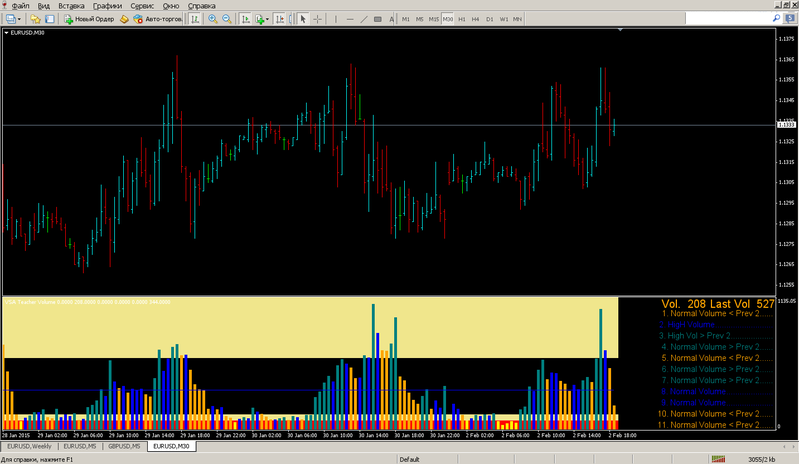Screen dimensions: 799x464
Task: Toggle the chart shift icon
Action: (279, 19)
